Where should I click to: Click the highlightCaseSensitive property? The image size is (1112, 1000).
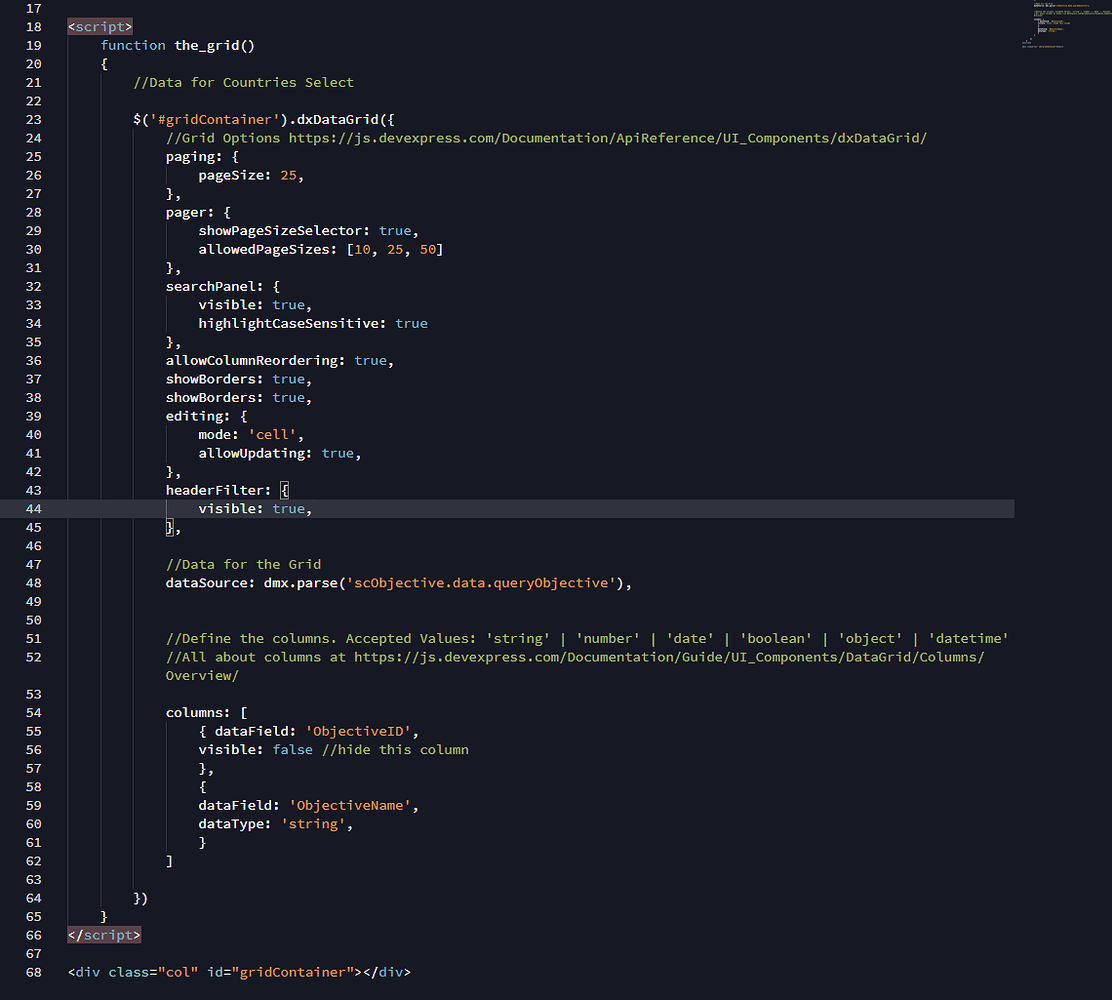[291, 323]
